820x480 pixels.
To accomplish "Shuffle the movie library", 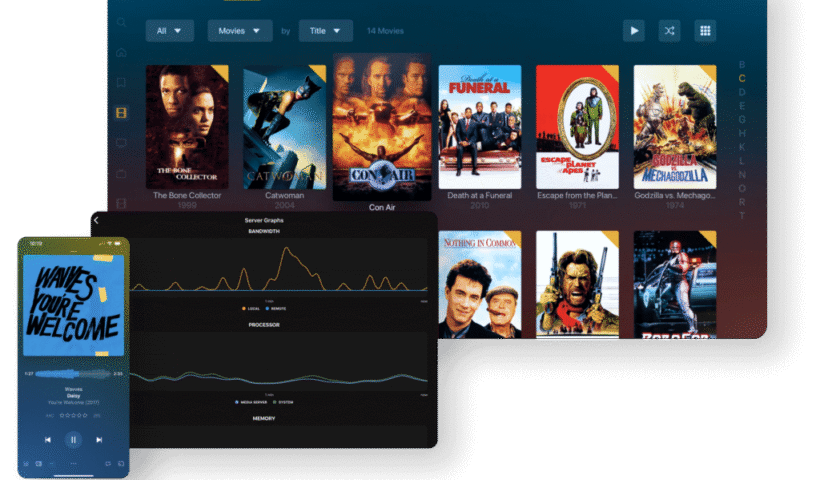I will (x=669, y=31).
